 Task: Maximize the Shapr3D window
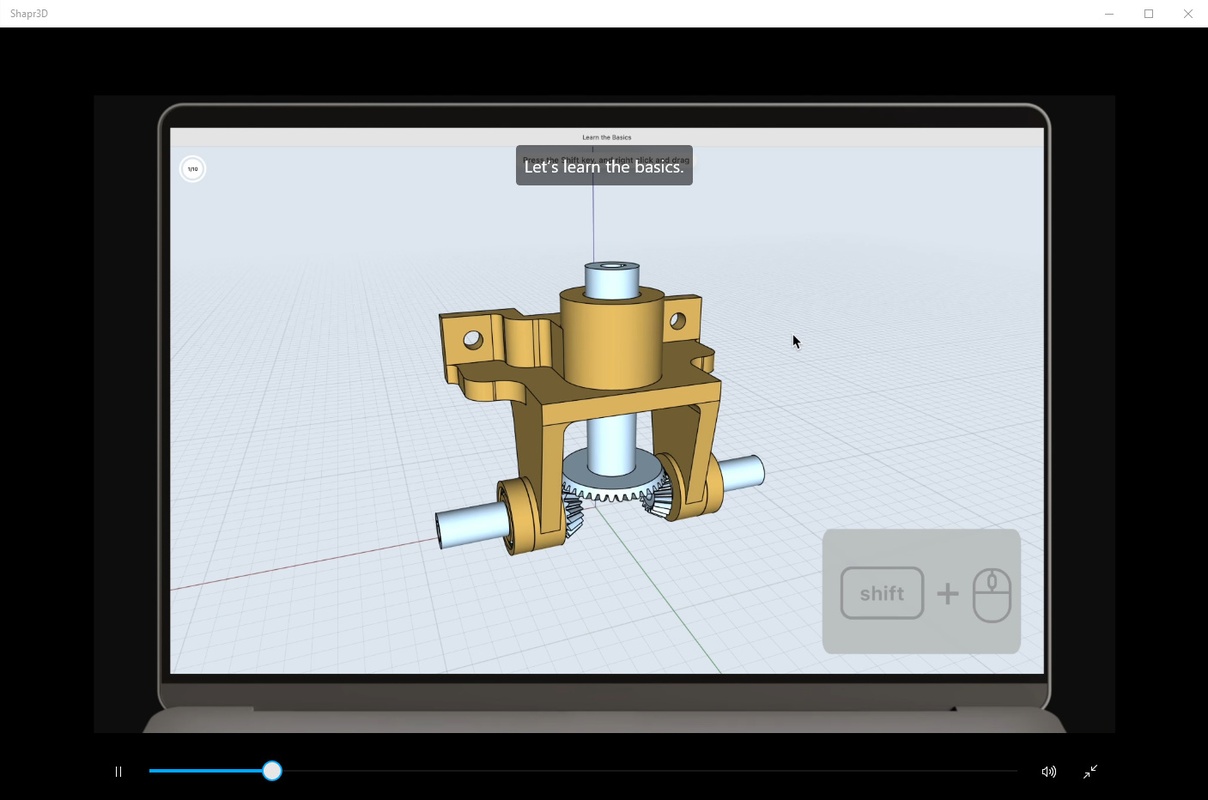tap(1149, 14)
